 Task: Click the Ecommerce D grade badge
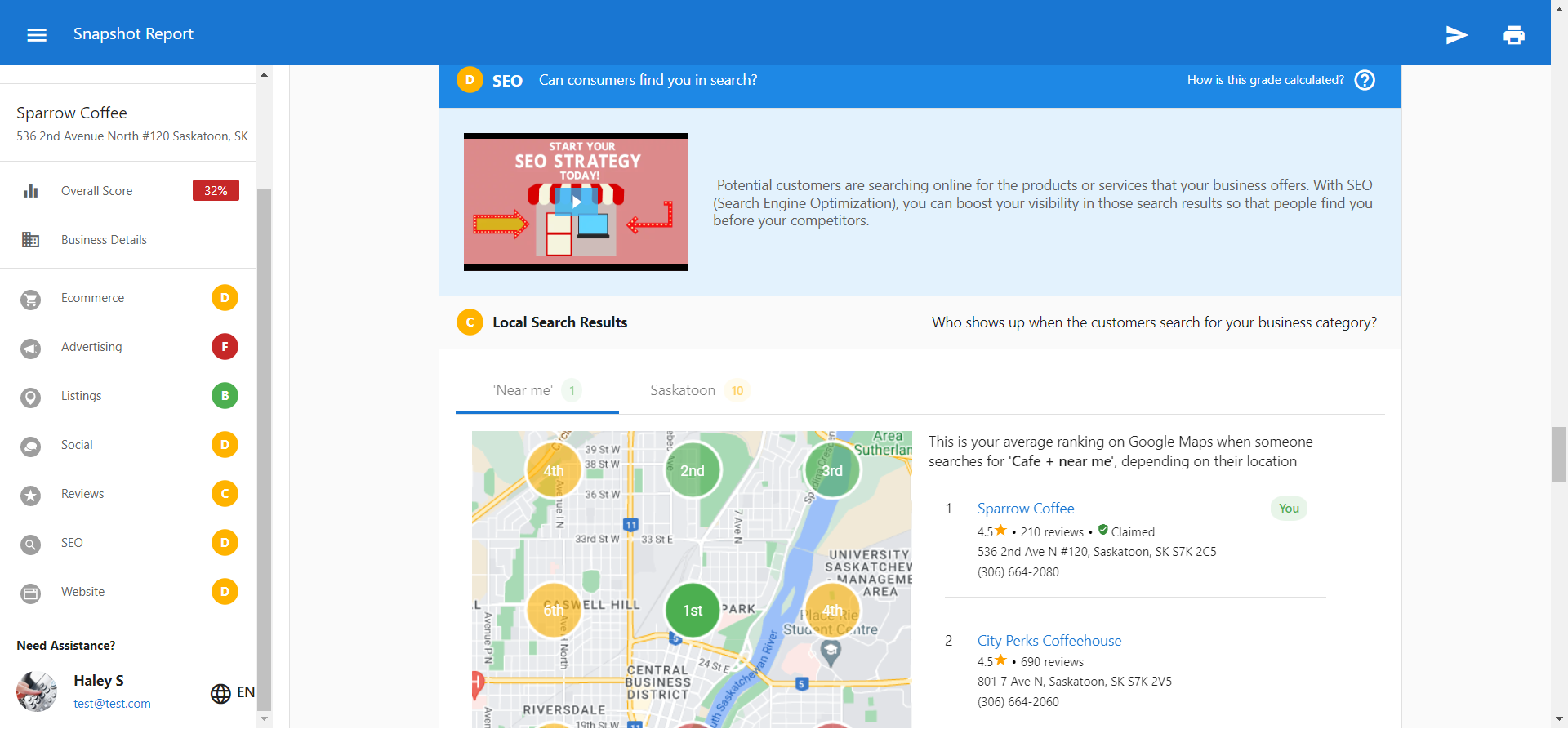click(225, 298)
